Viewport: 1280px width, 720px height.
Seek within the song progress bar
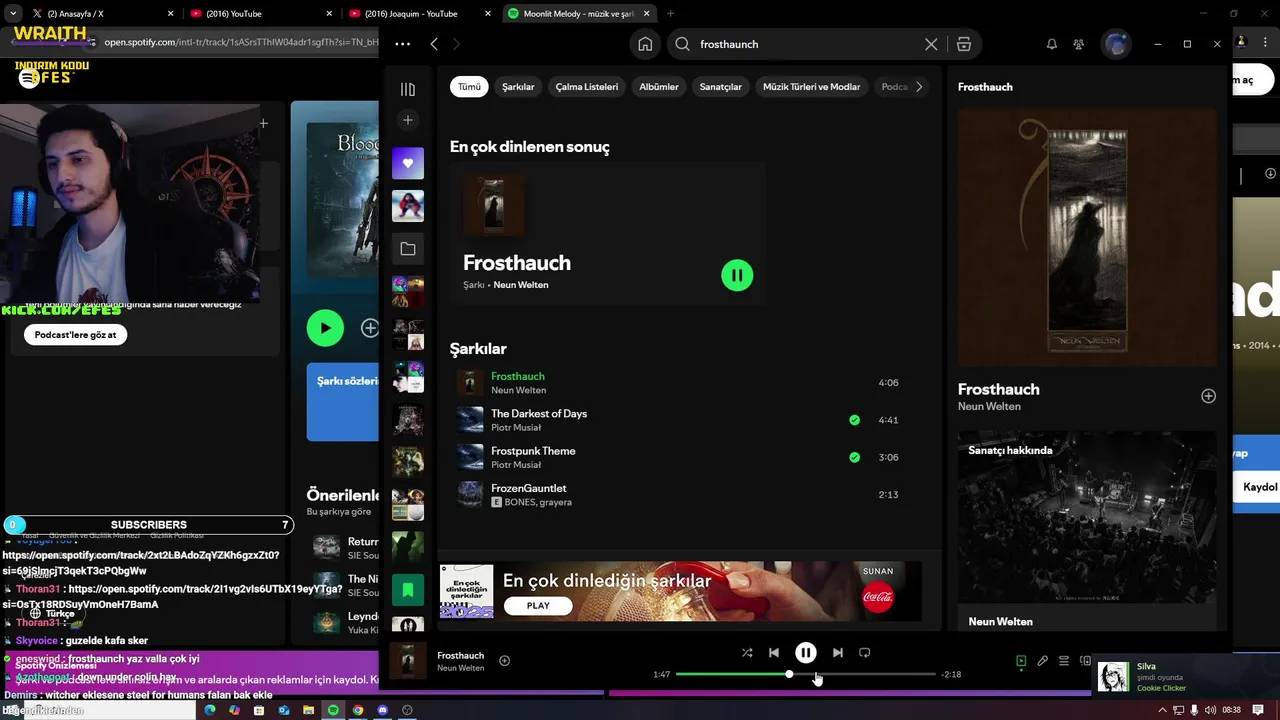click(805, 674)
